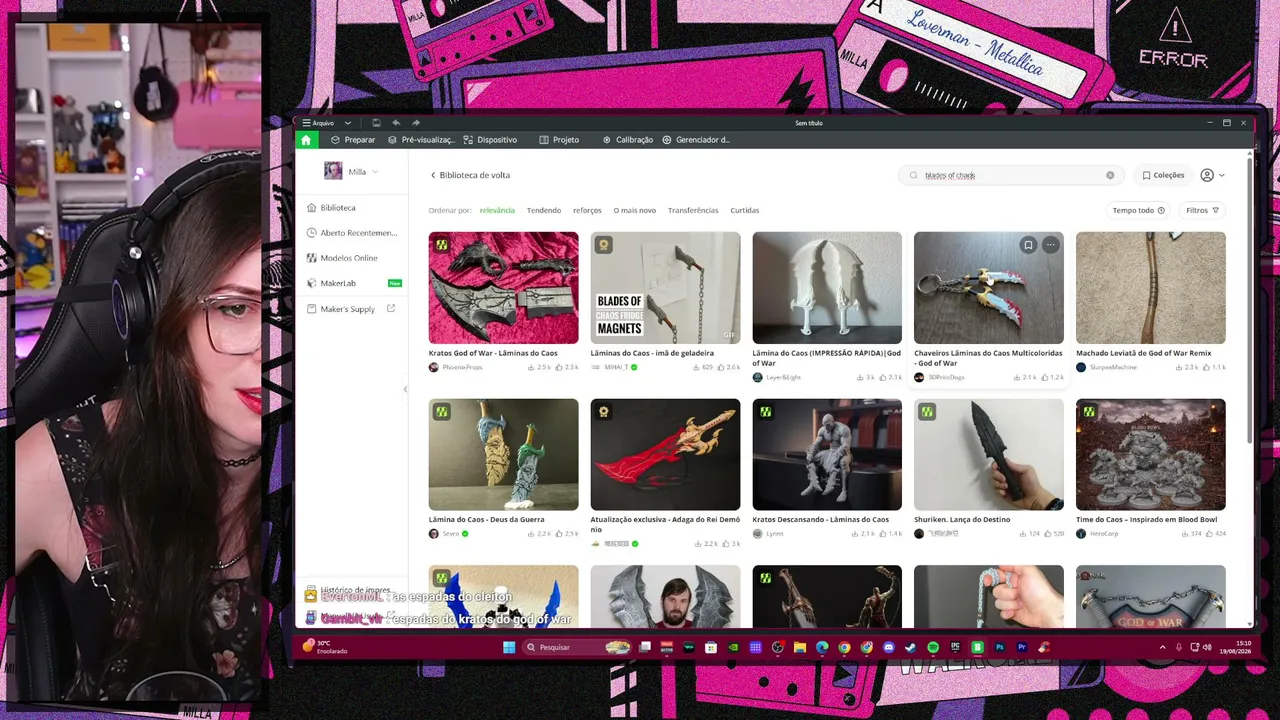1280x720 pixels.
Task: Open the Blades of Chaos Fridge Magnets thumbnail
Action: pos(665,288)
